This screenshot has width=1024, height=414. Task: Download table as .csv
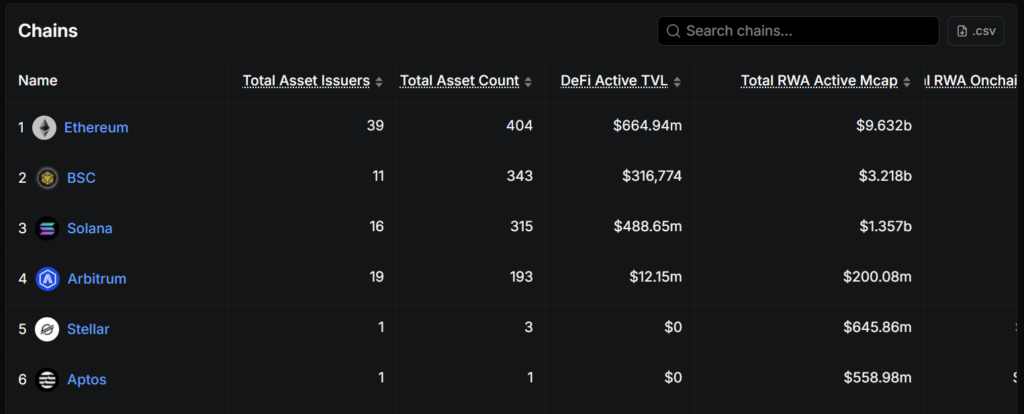pyautogui.click(x=976, y=31)
